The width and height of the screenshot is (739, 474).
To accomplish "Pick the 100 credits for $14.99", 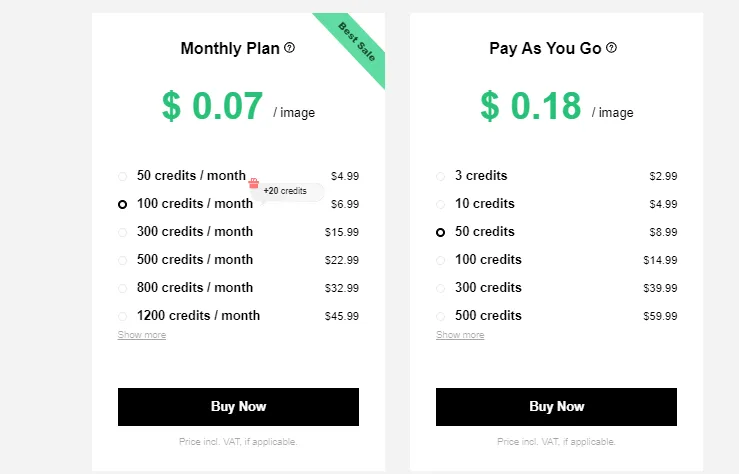I will coord(440,260).
